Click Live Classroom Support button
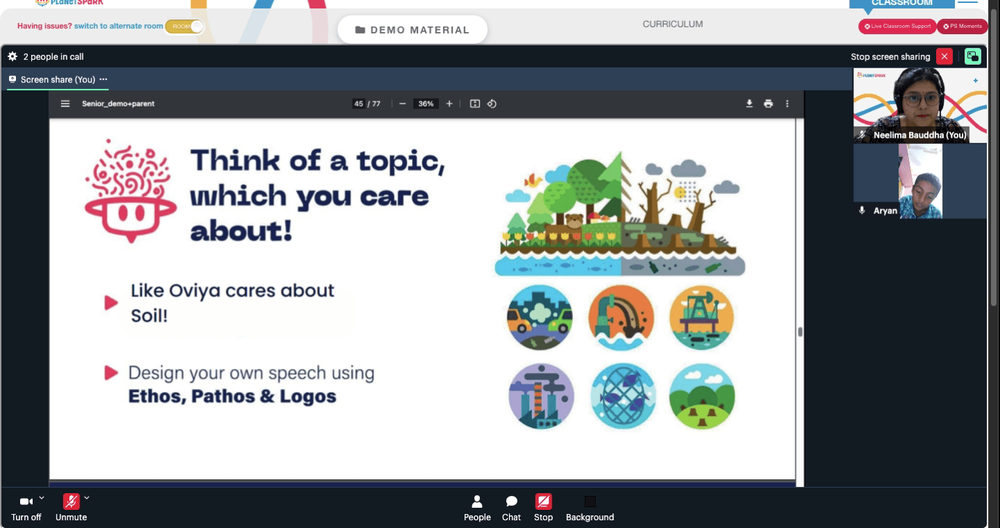 [897, 26]
